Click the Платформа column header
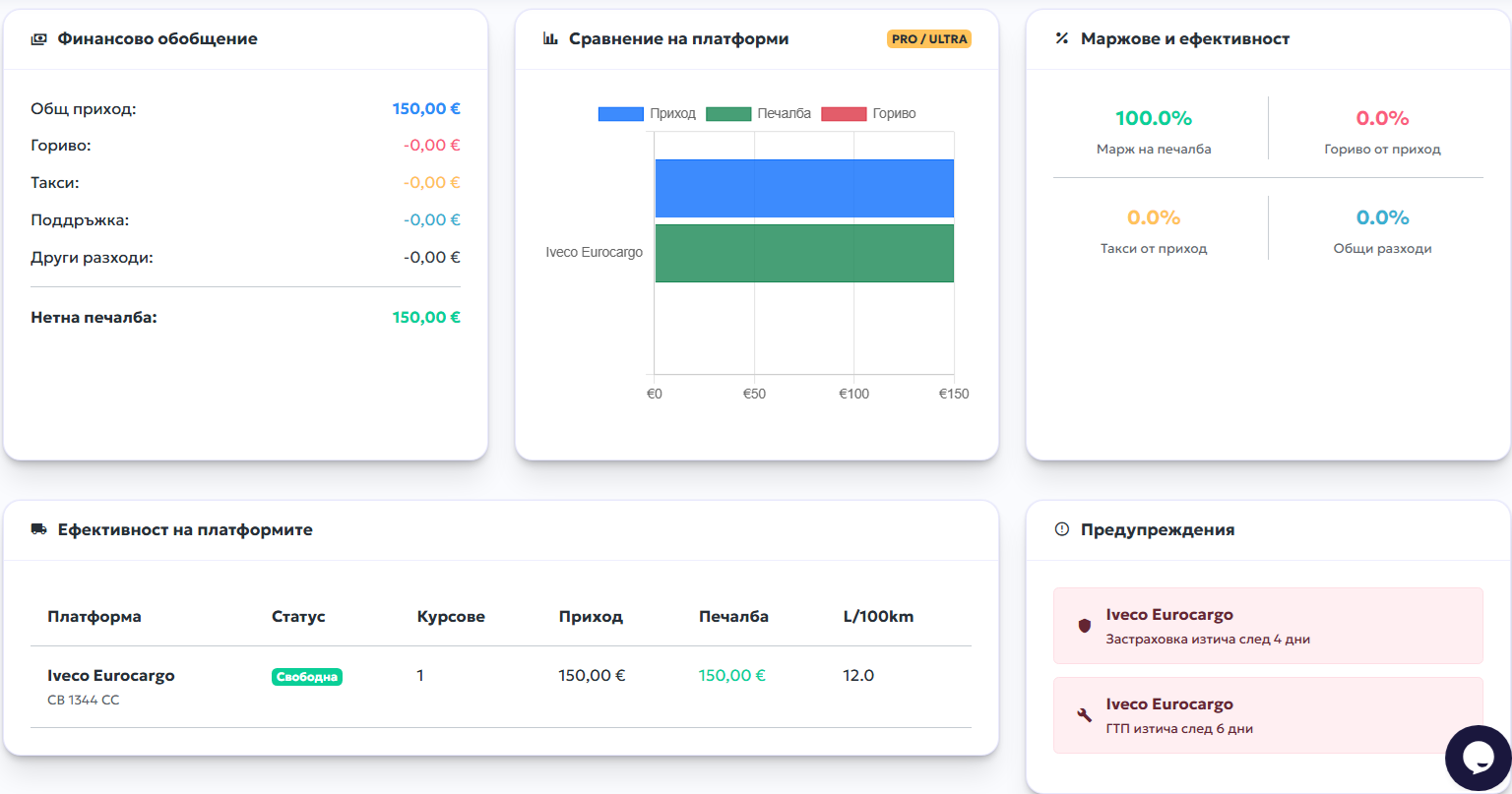Screen dimensions: 1512x794 click(94, 617)
